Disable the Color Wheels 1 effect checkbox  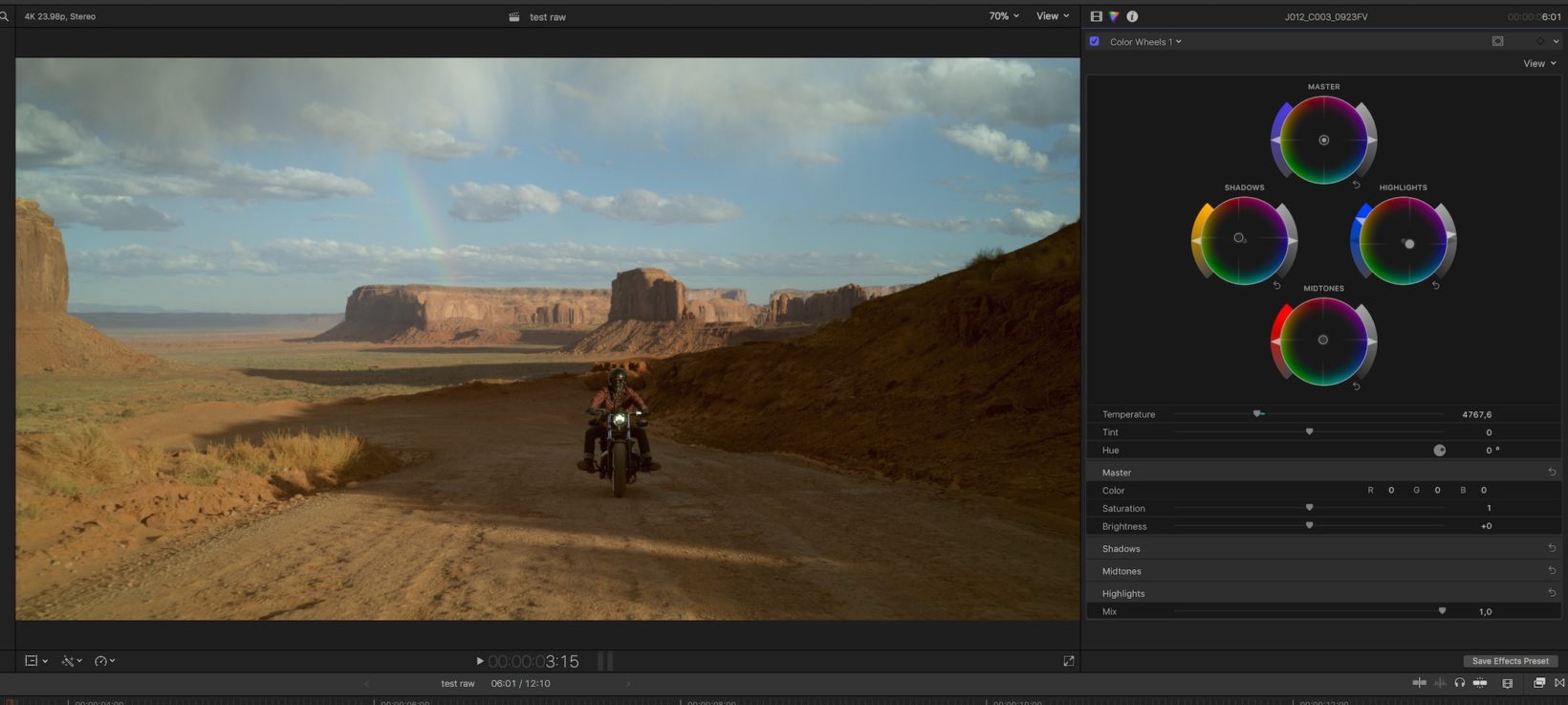point(1095,41)
